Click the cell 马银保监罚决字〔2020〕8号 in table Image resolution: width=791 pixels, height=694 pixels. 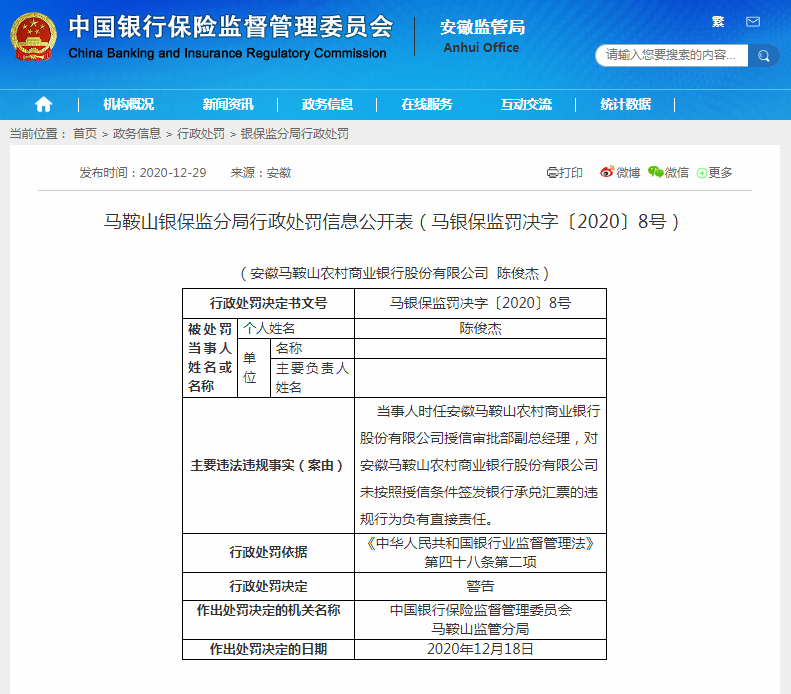480,303
